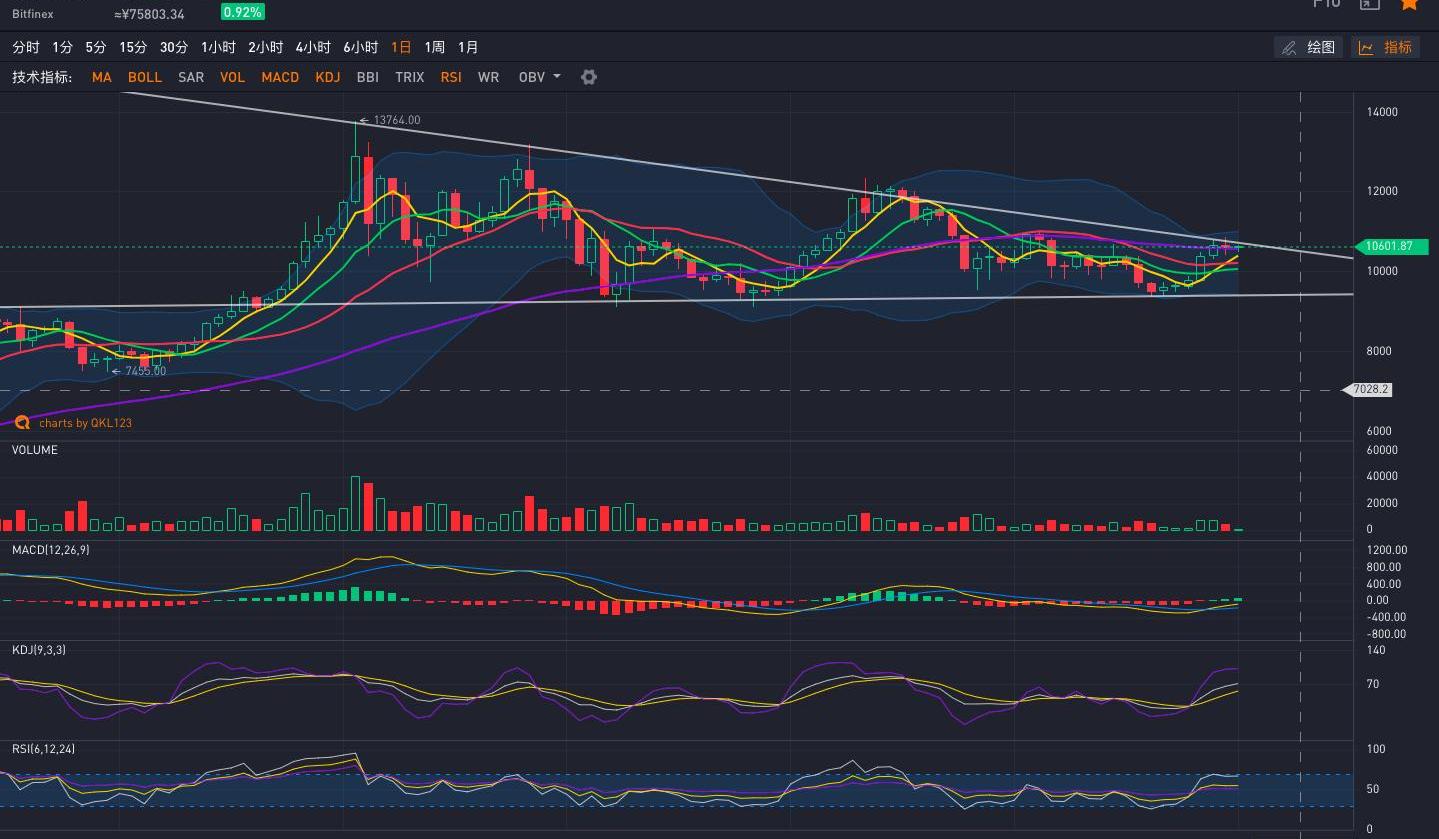This screenshot has height=839, width=1439.
Task: Switch to the 4小时 timeframe
Action: click(x=312, y=47)
